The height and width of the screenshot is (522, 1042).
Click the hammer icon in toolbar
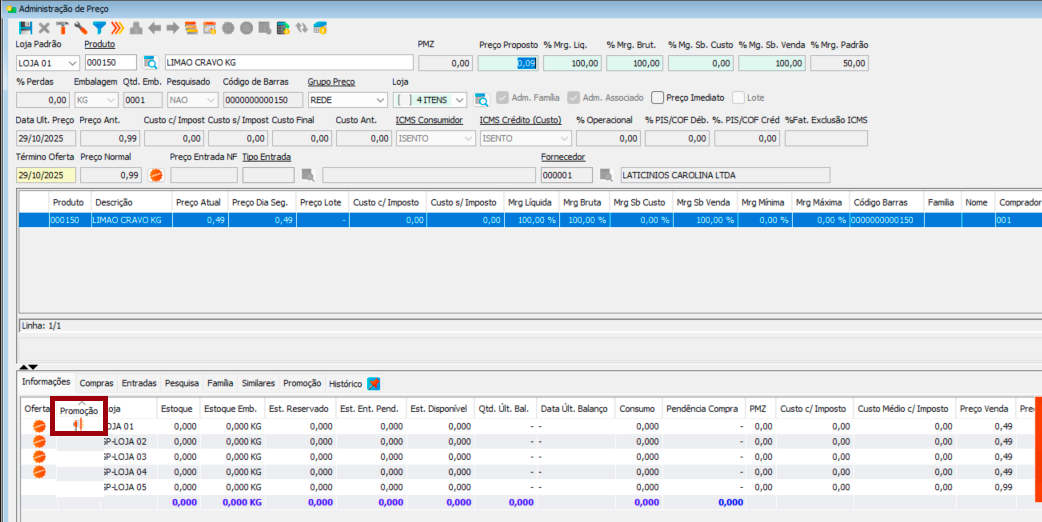click(62, 28)
